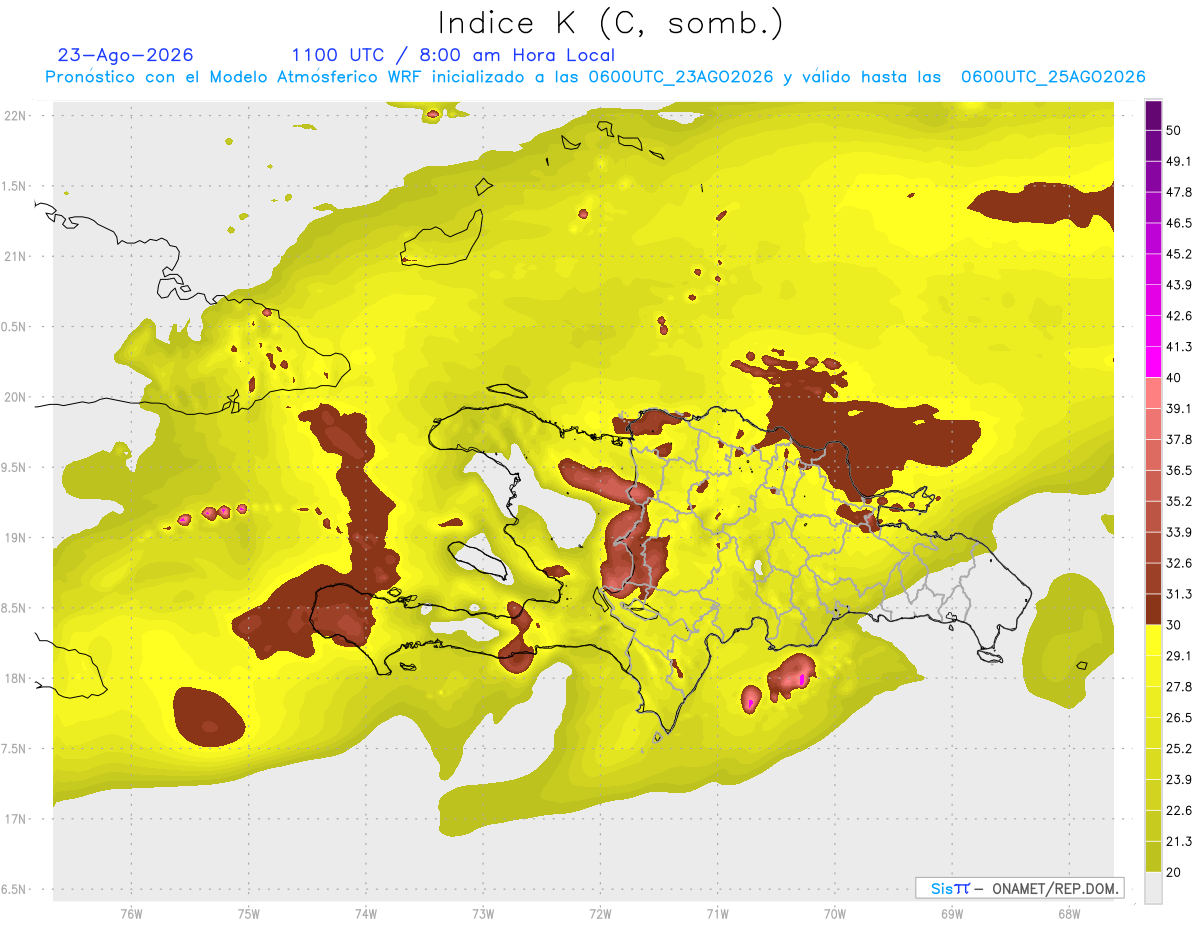Click the "0.5N" latitude label

click(13, 327)
